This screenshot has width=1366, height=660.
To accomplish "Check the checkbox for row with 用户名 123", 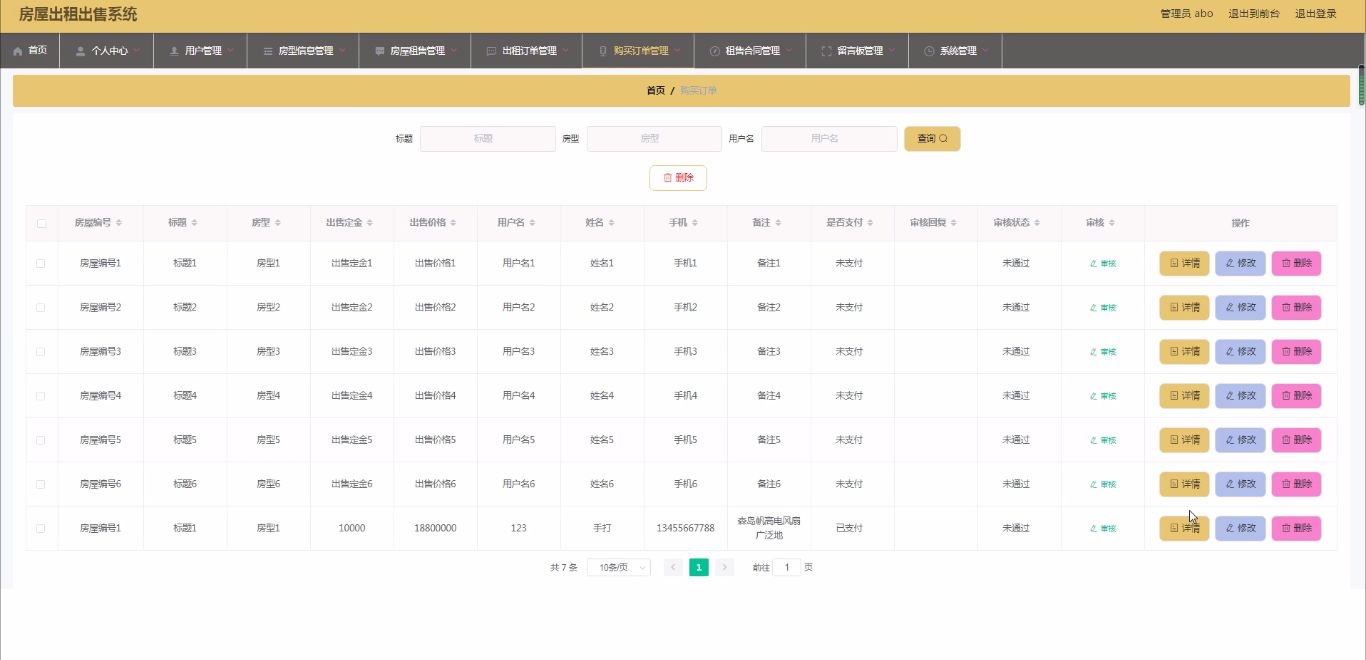I will [41, 528].
